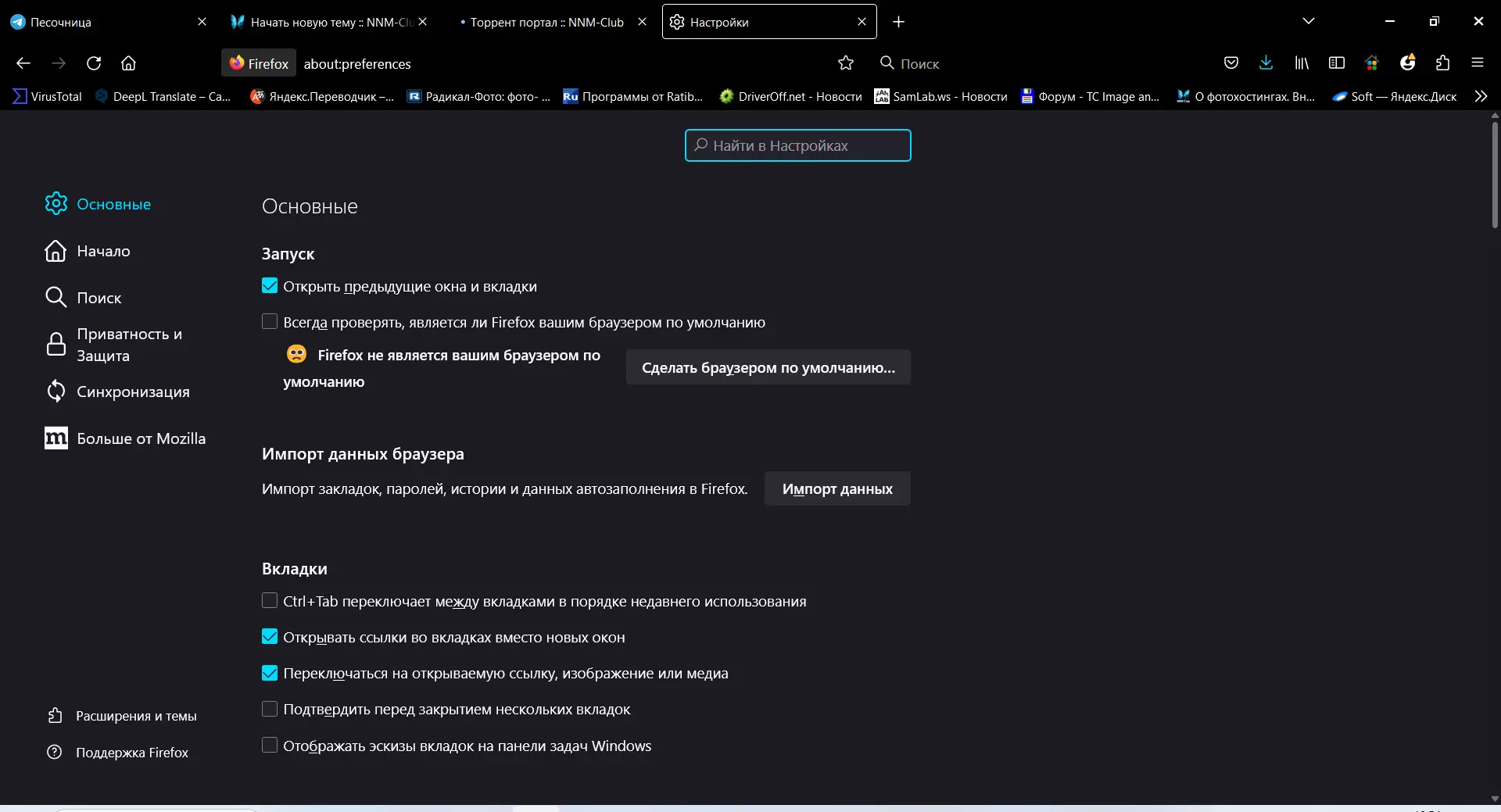The height and width of the screenshot is (812, 1501).
Task: Enable 'Всегда проверять, является ли Firefox вашим браузером'
Action: click(x=269, y=321)
